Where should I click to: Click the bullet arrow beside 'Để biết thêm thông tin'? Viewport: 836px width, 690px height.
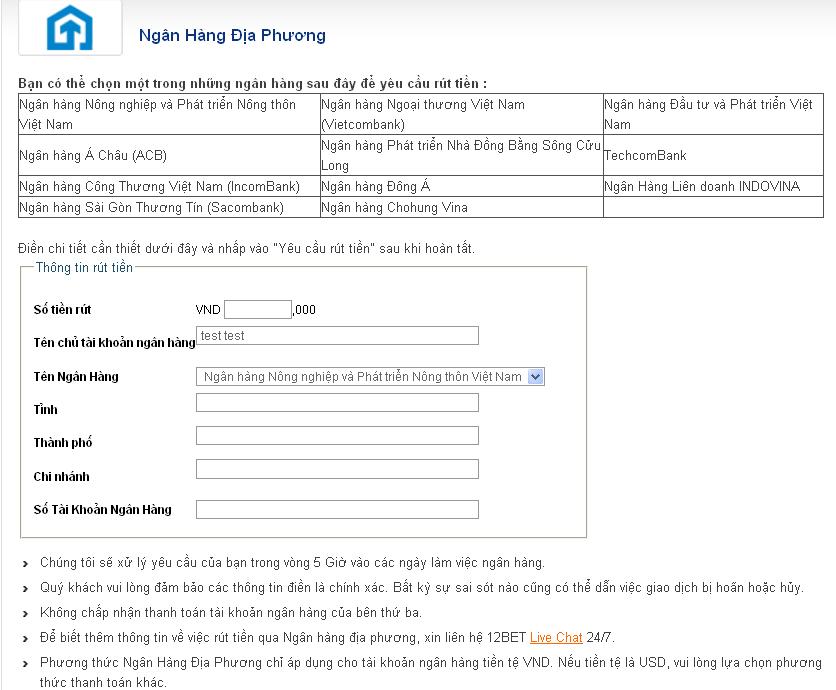click(x=26, y=638)
